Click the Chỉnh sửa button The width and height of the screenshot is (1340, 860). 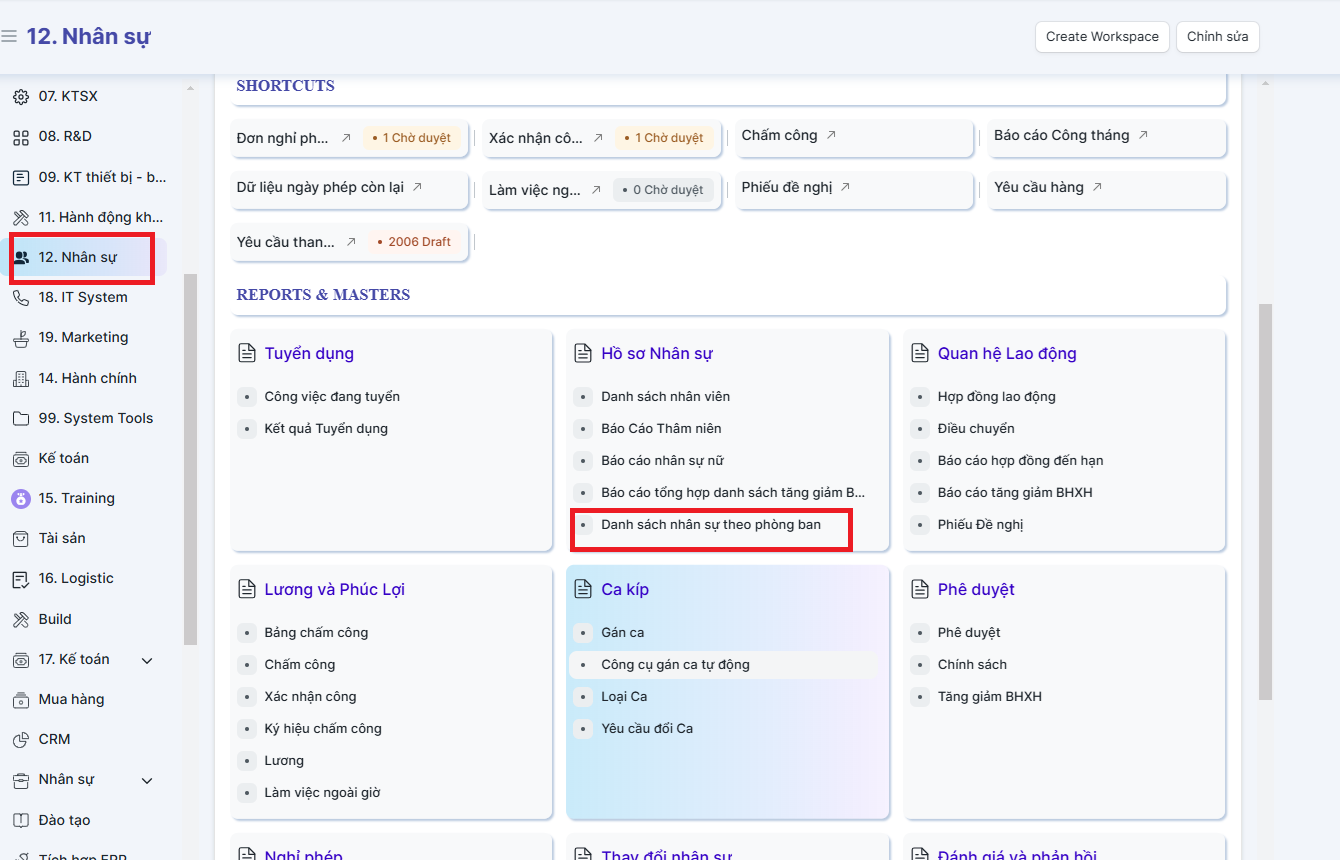(1217, 37)
